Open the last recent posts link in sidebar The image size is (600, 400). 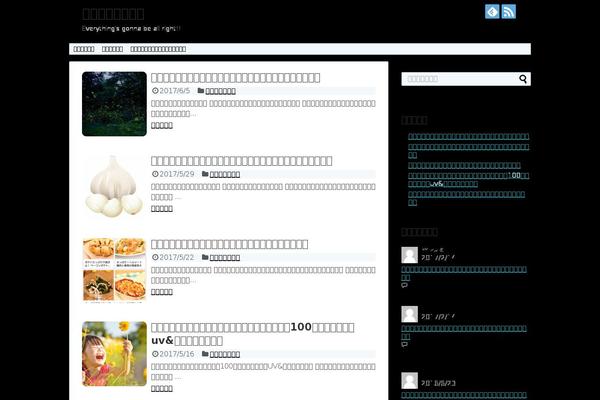click(x=466, y=198)
